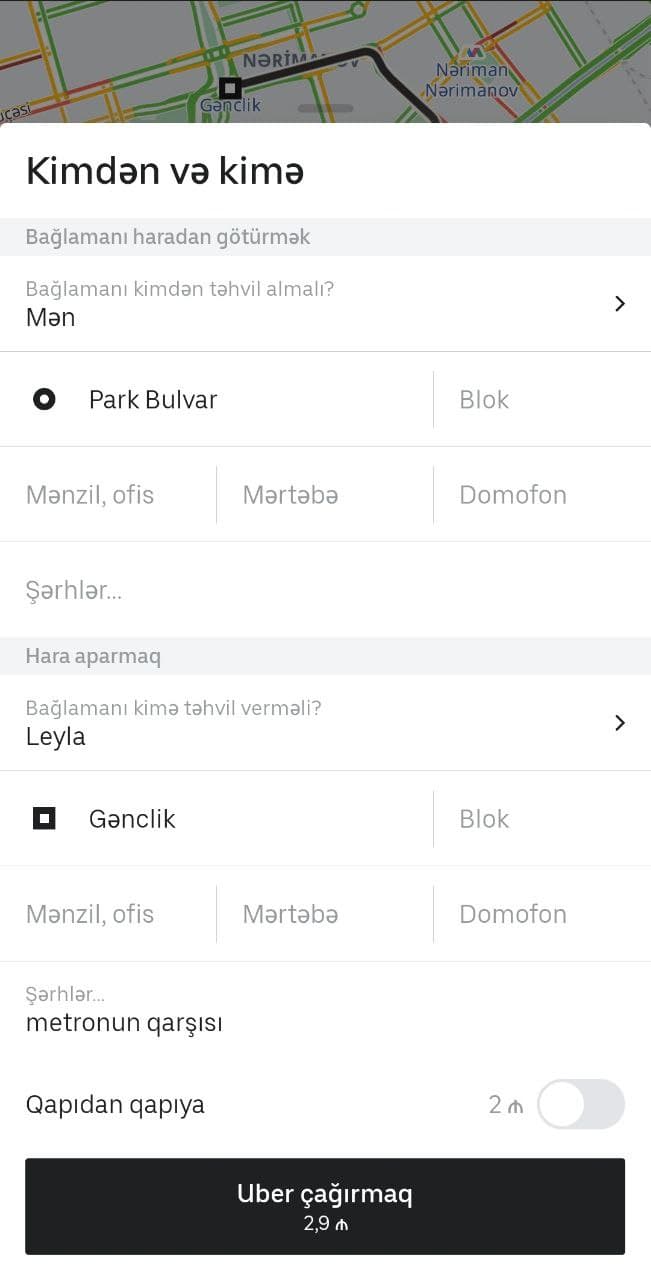This screenshot has height=1280, width=651.
Task: Click the circular pickup point icon
Action: pyautogui.click(x=44, y=400)
